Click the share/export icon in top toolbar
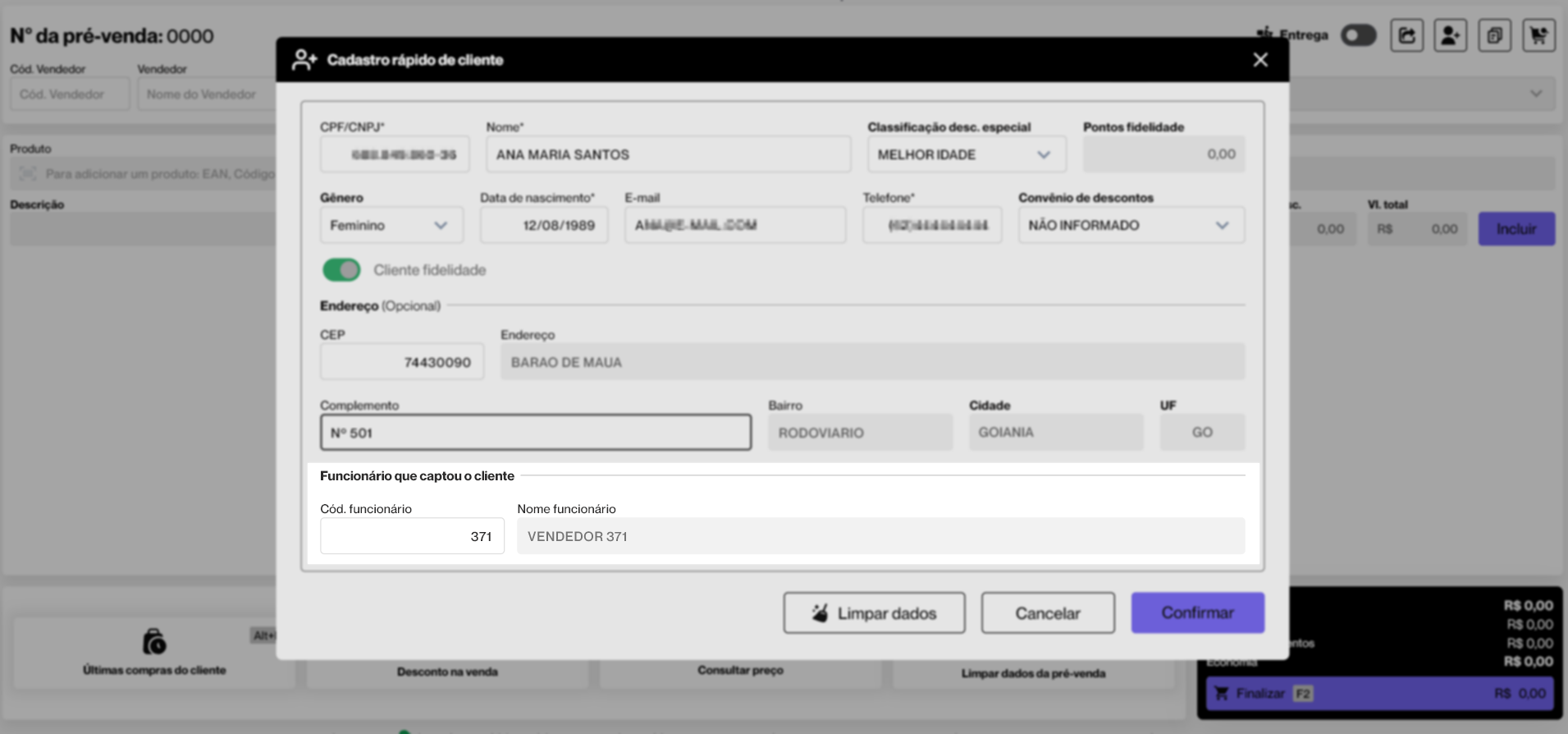The image size is (1568, 734). 1406,35
